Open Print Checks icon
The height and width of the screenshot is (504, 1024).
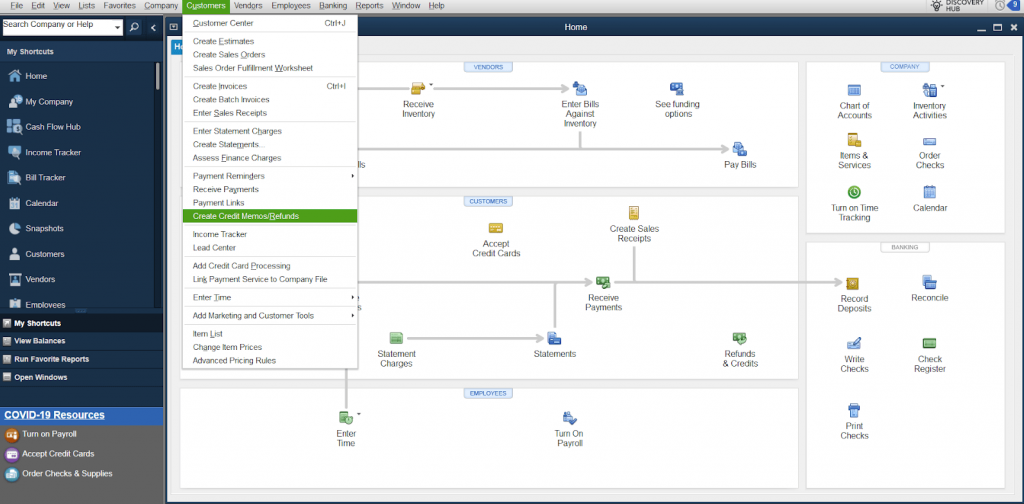[854, 411]
